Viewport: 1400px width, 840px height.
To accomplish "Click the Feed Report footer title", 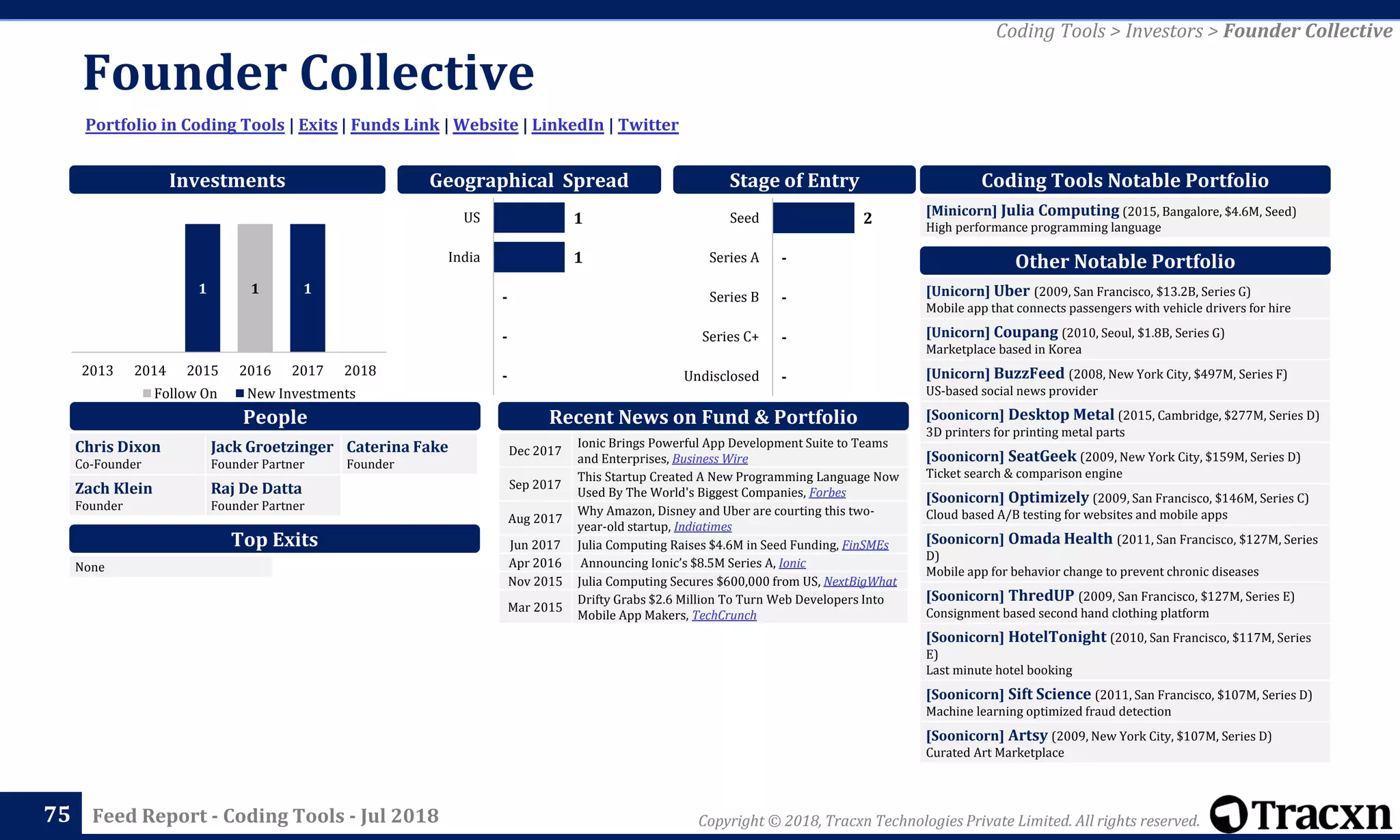I will click(x=265, y=815).
